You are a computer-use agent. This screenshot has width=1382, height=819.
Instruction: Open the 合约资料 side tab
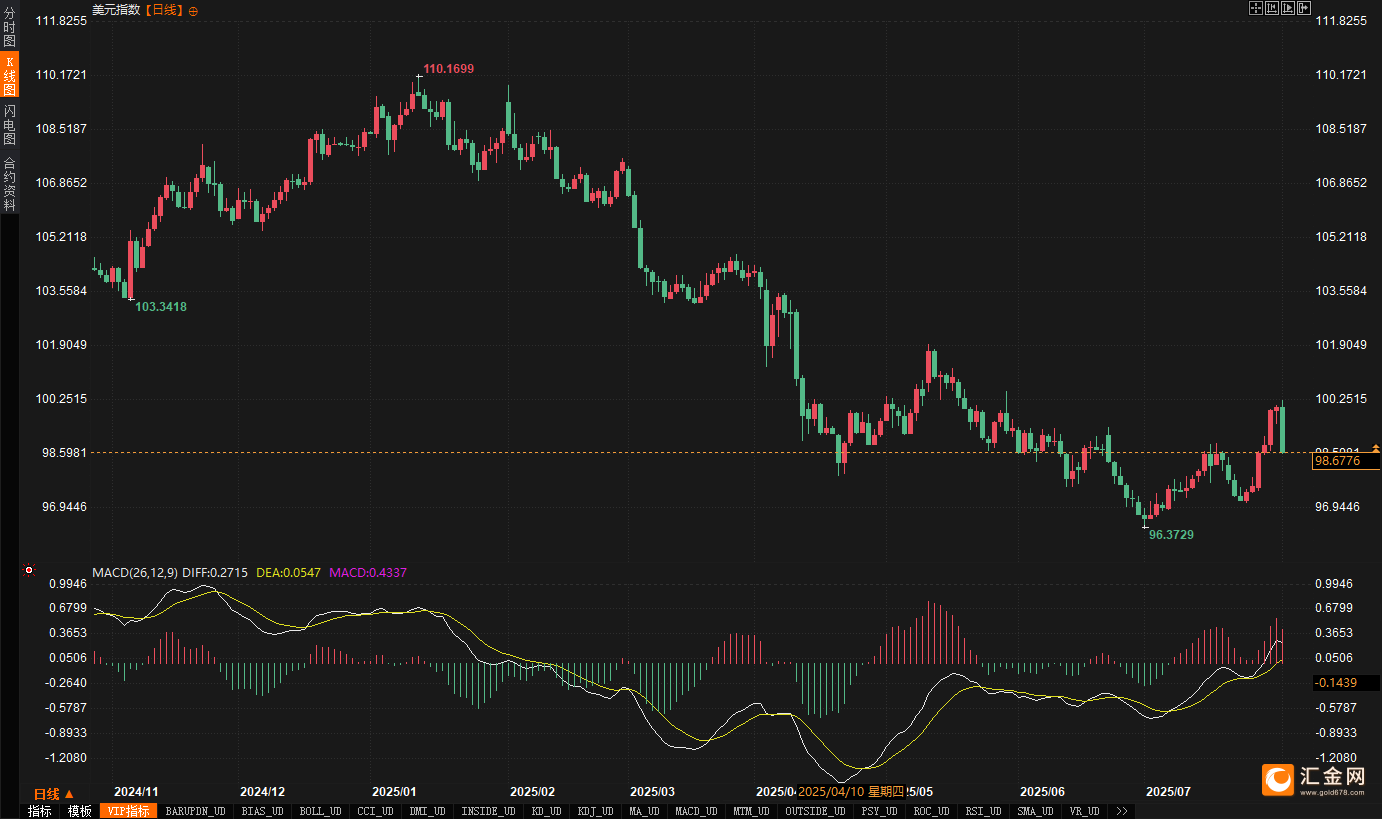point(10,183)
